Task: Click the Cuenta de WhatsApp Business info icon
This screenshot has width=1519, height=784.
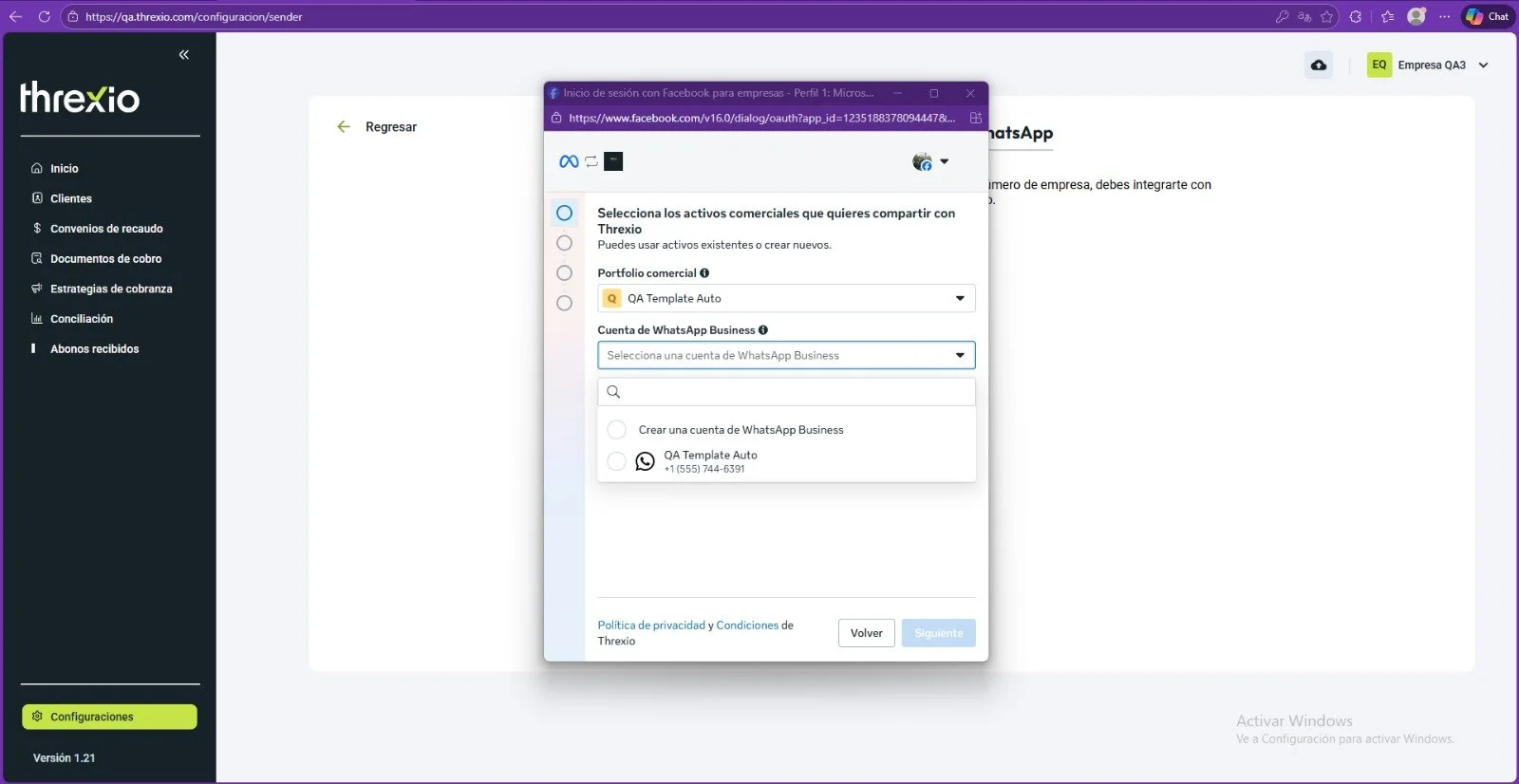Action: click(x=763, y=330)
